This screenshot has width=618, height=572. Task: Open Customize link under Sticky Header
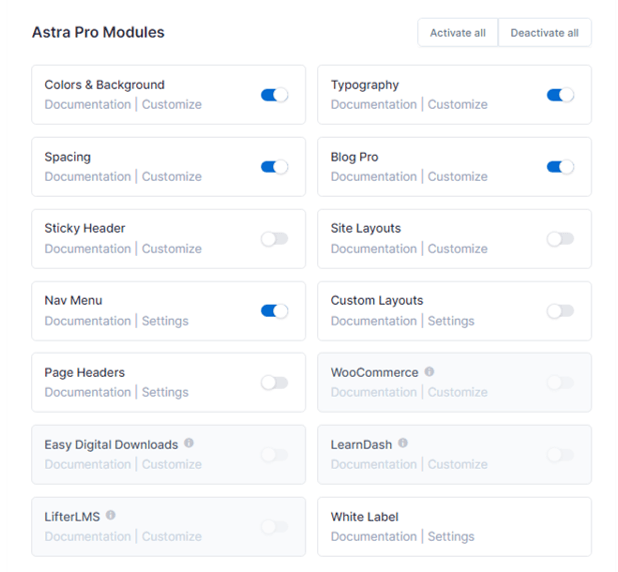(x=172, y=249)
